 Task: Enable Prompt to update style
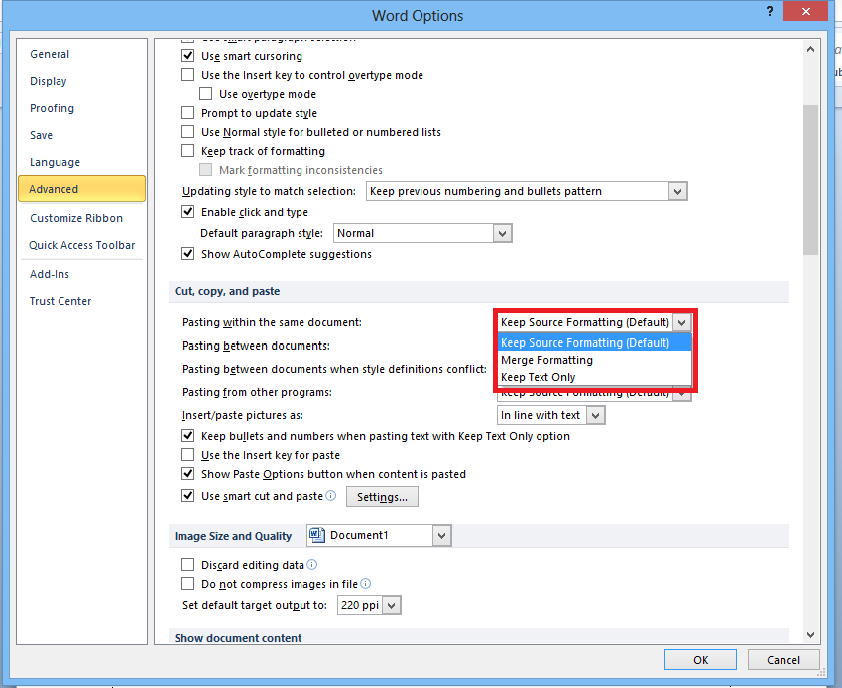click(x=187, y=112)
